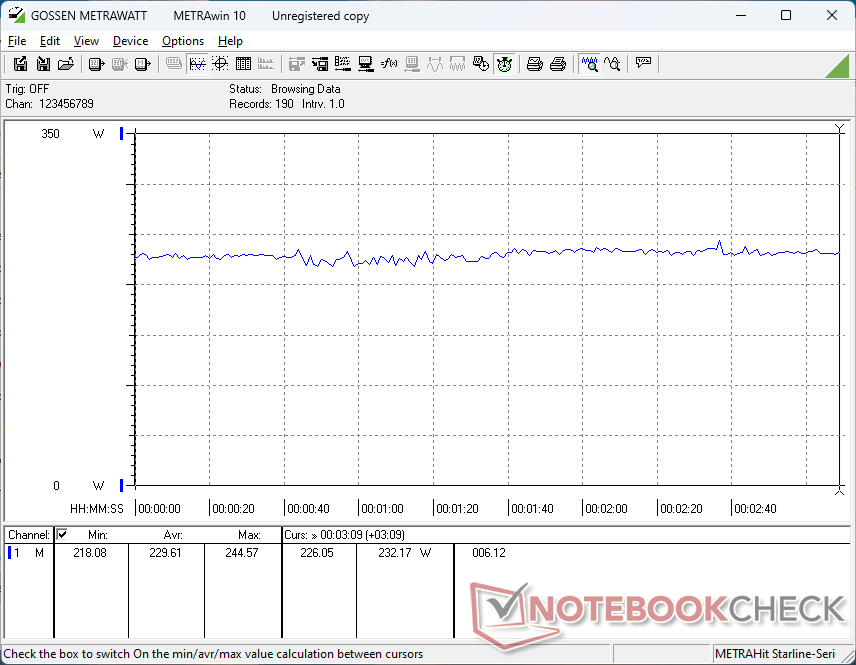Click the METRAHit Starline-Seri status bar entry
The width and height of the screenshot is (856, 665).
(774, 654)
